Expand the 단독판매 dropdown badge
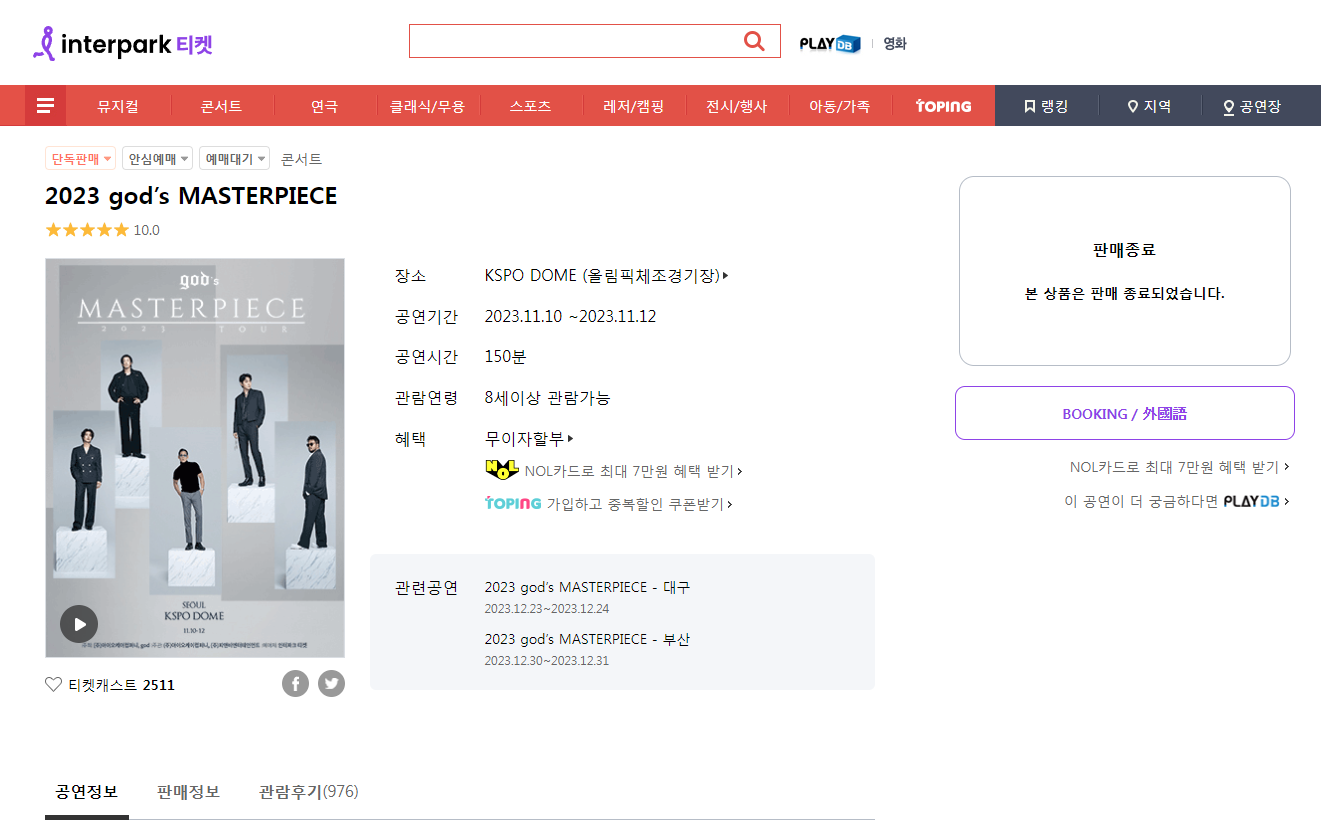Image resolution: width=1321 pixels, height=839 pixels. tap(80, 158)
